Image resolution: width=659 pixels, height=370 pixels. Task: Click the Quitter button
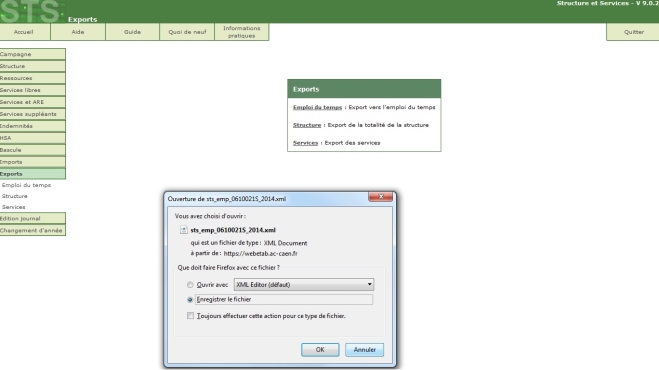point(633,32)
